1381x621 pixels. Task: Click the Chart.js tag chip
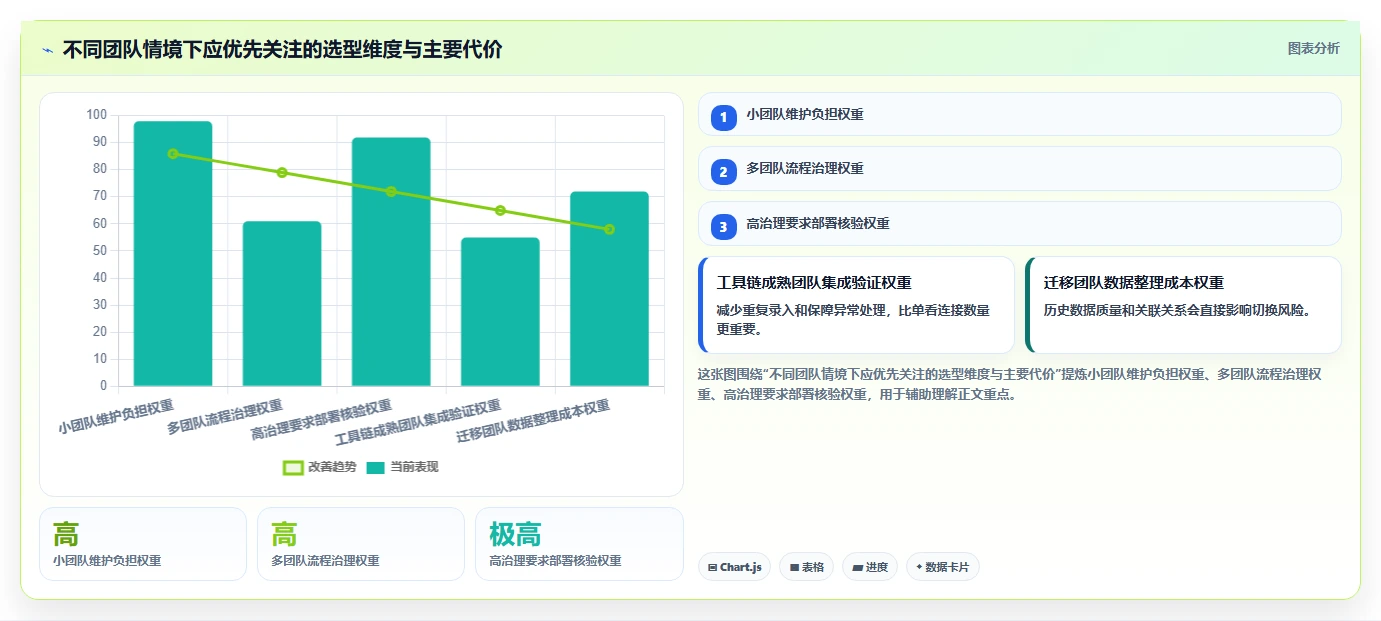pos(734,567)
